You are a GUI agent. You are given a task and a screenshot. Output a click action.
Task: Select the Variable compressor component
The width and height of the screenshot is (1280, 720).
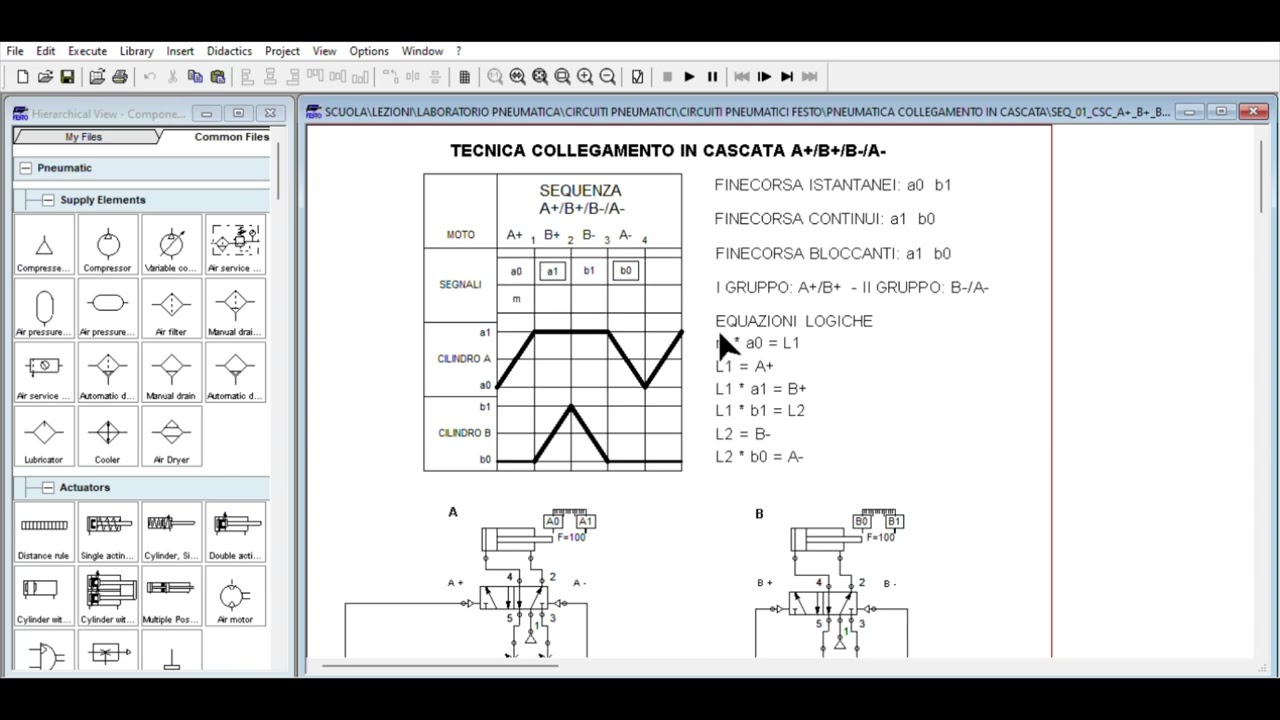click(x=171, y=245)
